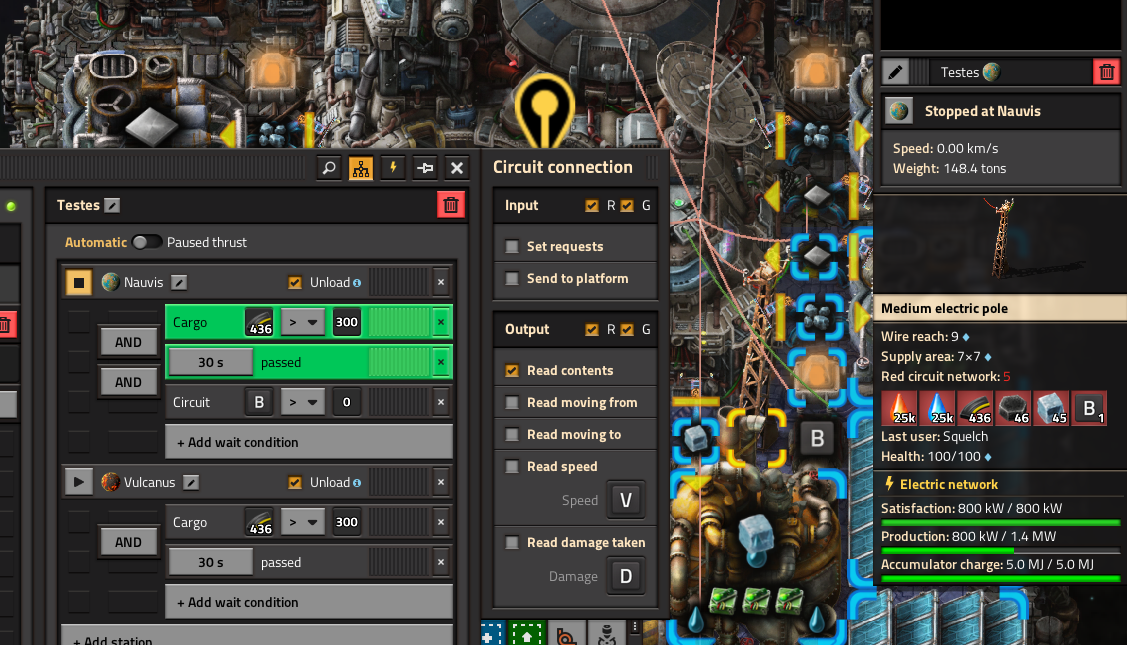Click the V speed signal slot
Screen dimensions: 1127x645
tap(625, 500)
